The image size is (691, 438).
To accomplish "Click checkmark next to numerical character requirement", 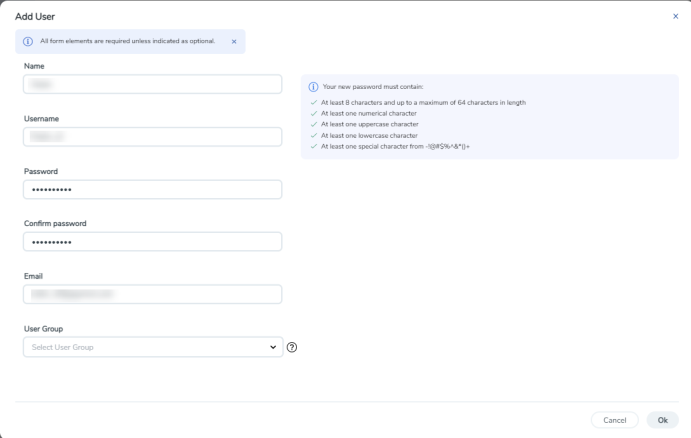I will [x=313, y=113].
